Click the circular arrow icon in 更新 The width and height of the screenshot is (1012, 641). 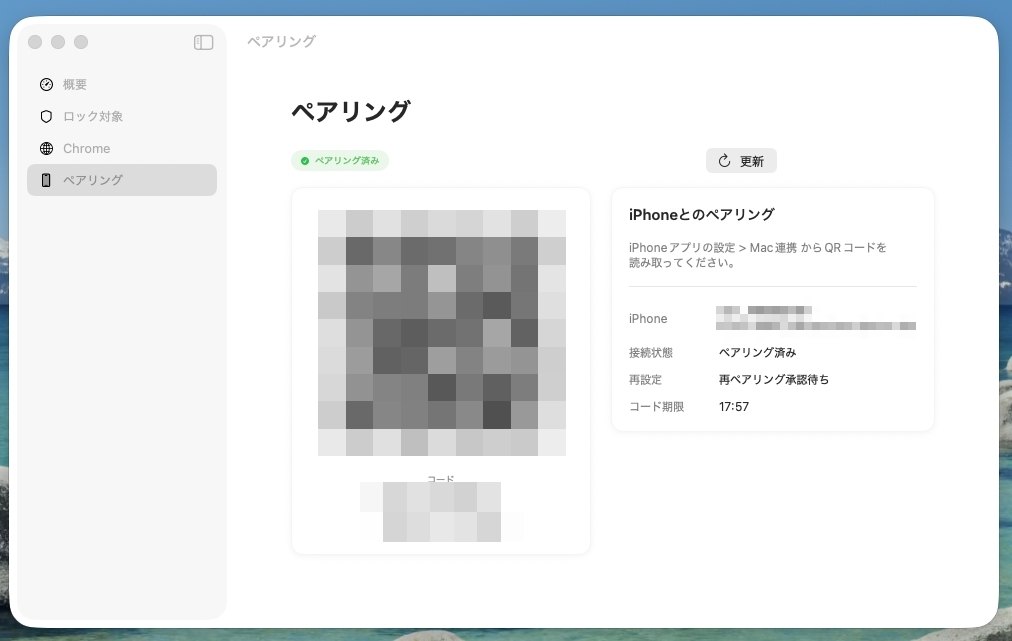[x=724, y=161]
